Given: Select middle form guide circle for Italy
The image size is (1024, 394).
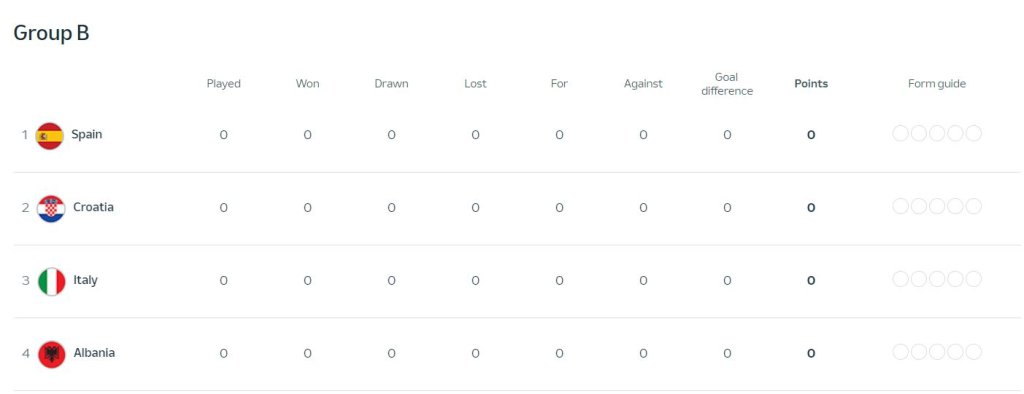Looking at the screenshot, I should [x=937, y=280].
